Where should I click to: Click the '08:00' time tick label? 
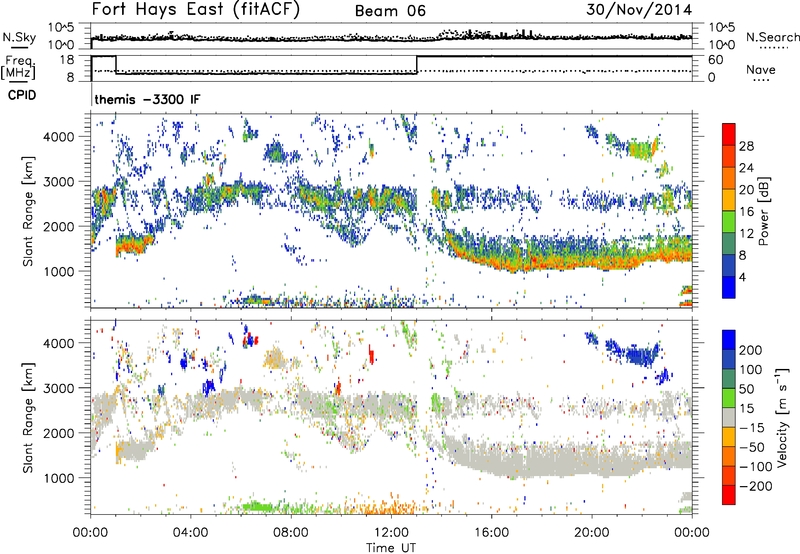[x=291, y=533]
